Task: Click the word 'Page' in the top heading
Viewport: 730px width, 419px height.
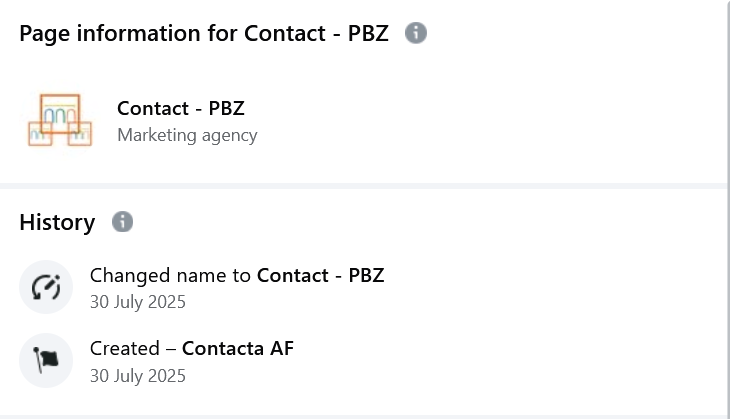Action: point(44,33)
